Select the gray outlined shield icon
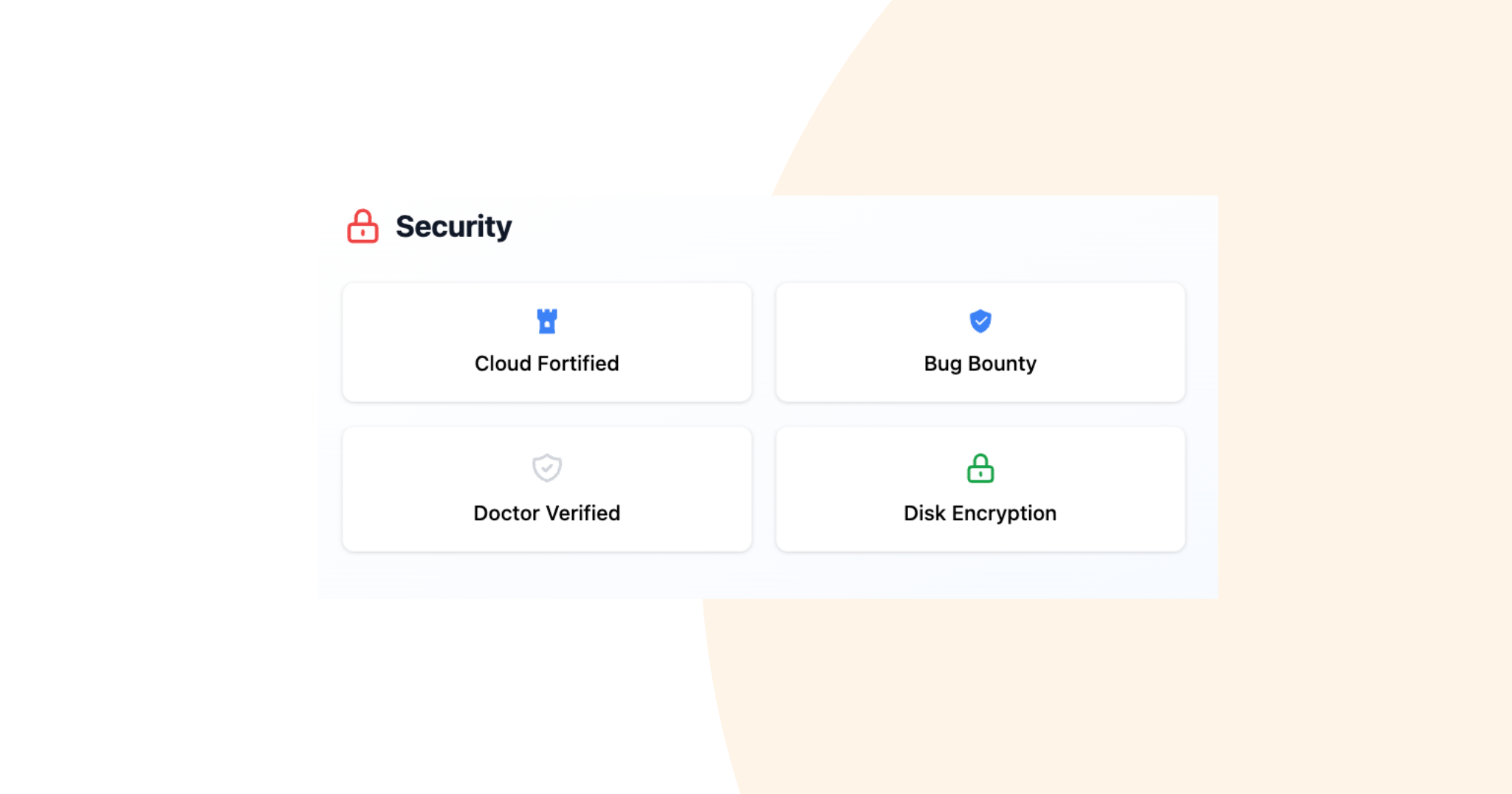The width and height of the screenshot is (1512, 794). (x=547, y=467)
